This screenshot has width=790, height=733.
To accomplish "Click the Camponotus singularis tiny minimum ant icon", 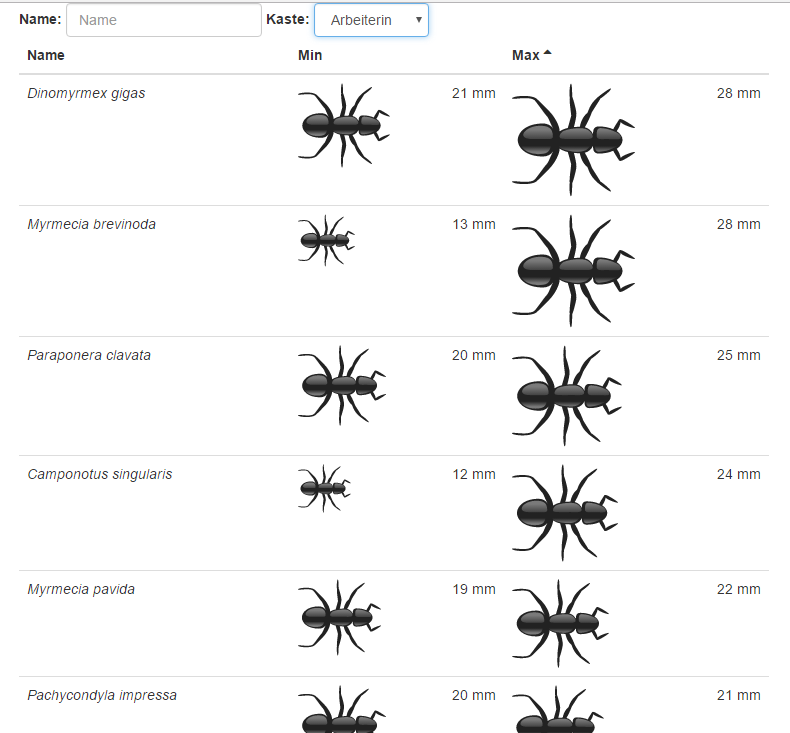I will click(325, 488).
